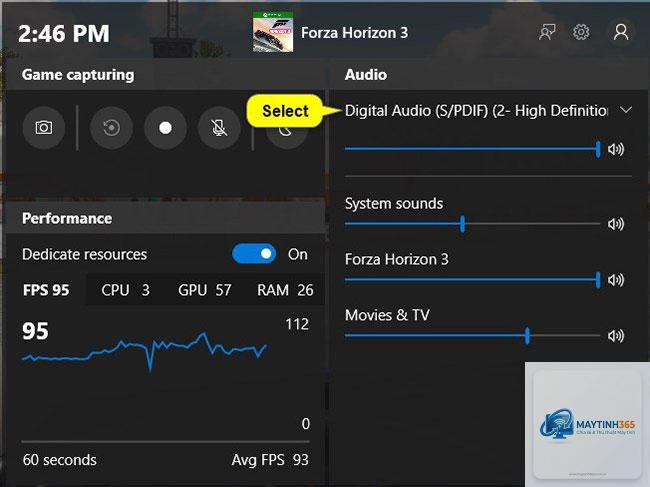
Task: Open Game bar settings gear
Action: (x=581, y=32)
